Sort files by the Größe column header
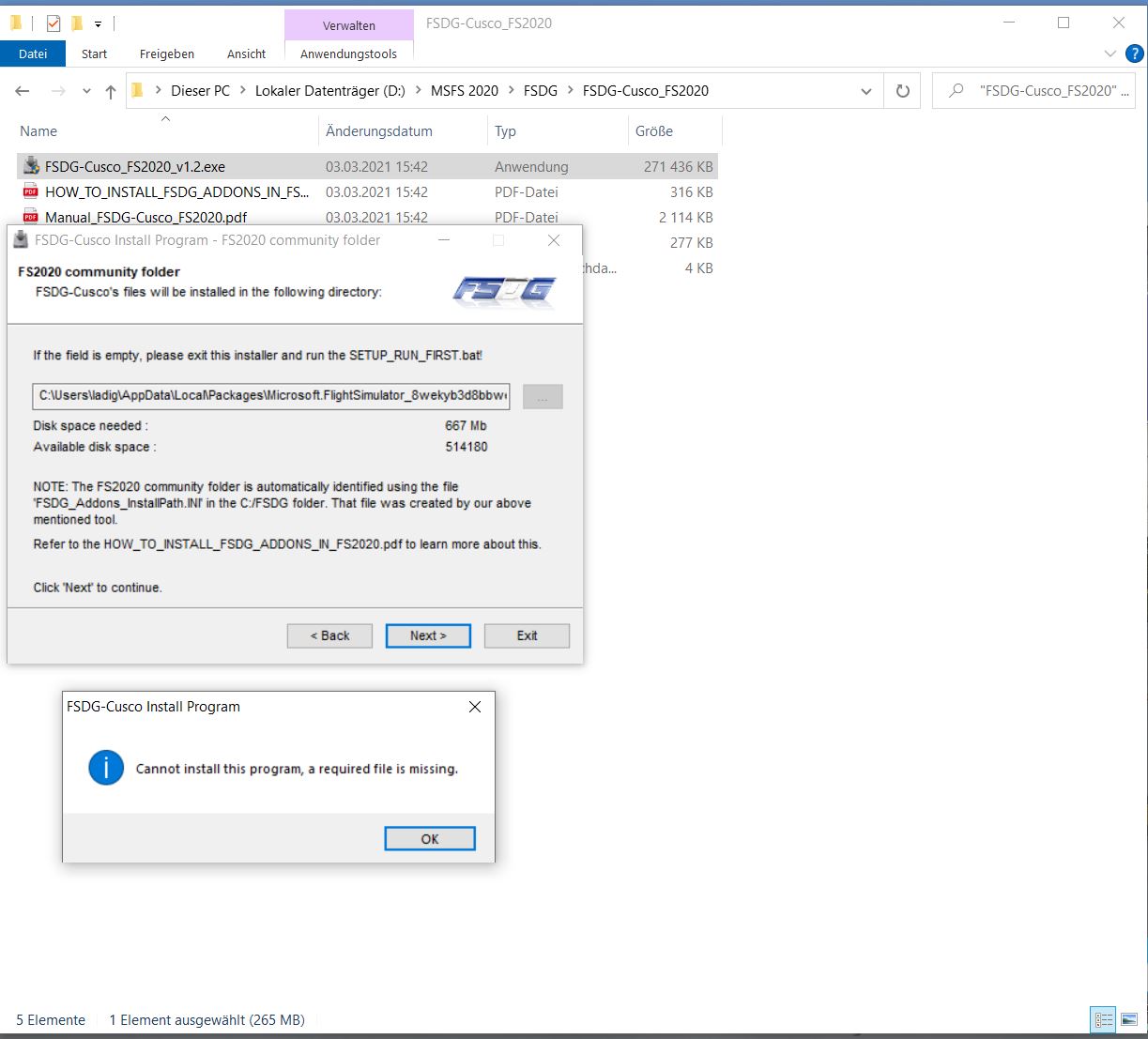The image size is (1148, 1039). [x=654, y=131]
